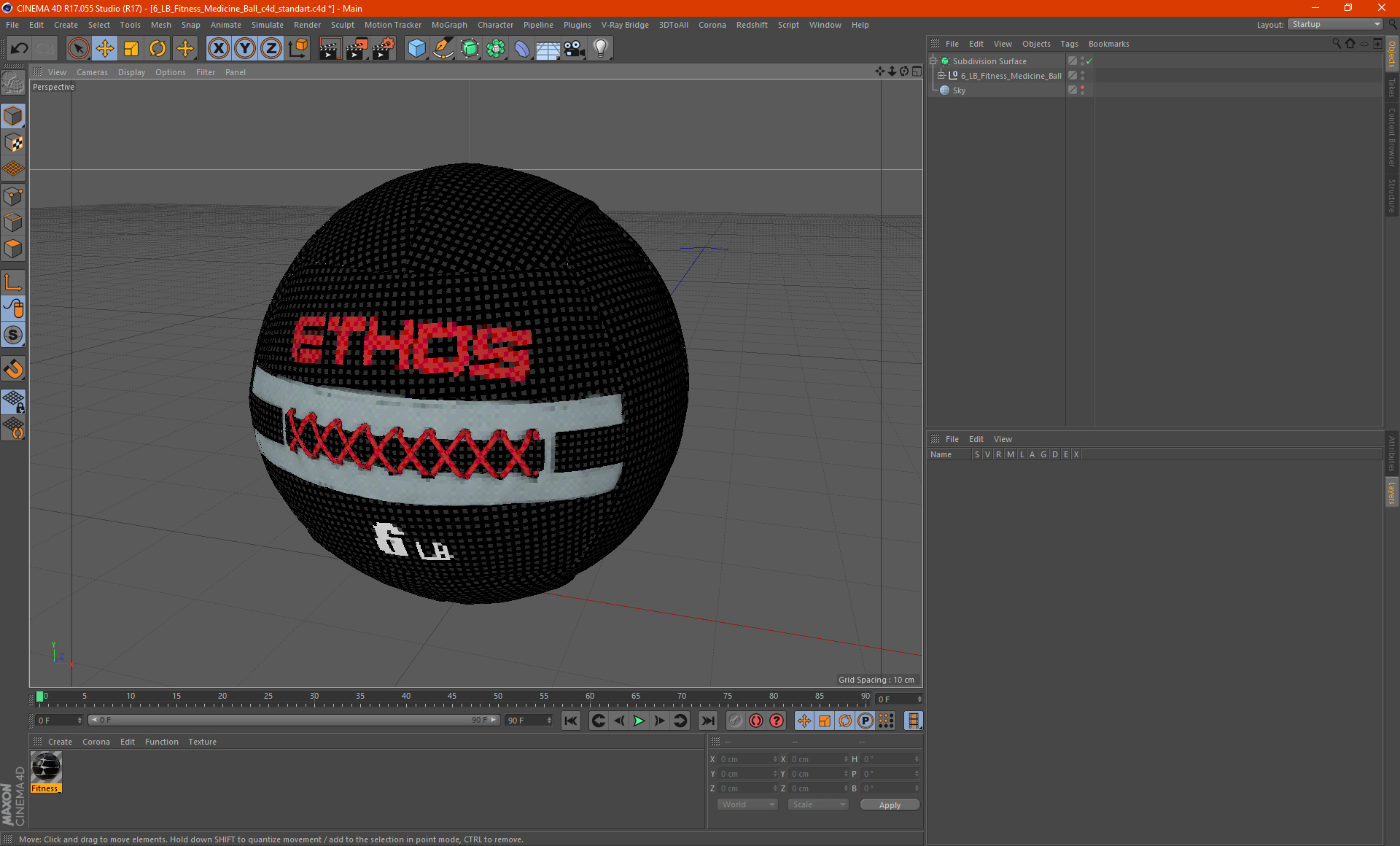Activate the Rotate tool
The image size is (1400, 846).
tap(157, 49)
